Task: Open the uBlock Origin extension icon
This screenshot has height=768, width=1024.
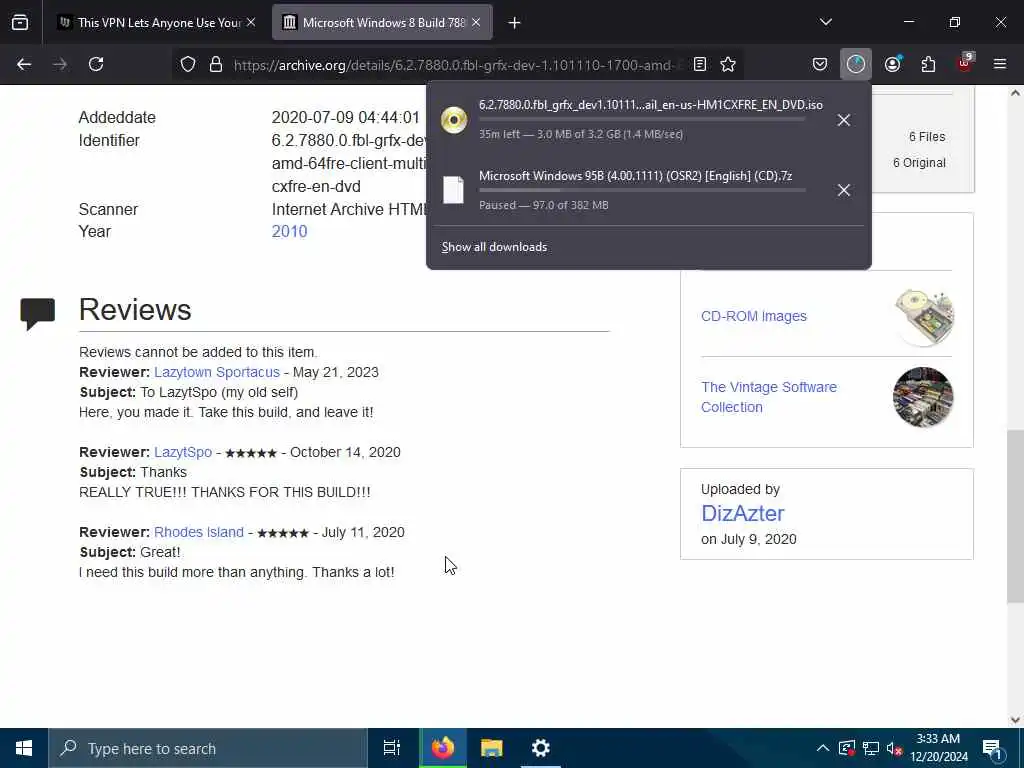Action: tap(965, 63)
